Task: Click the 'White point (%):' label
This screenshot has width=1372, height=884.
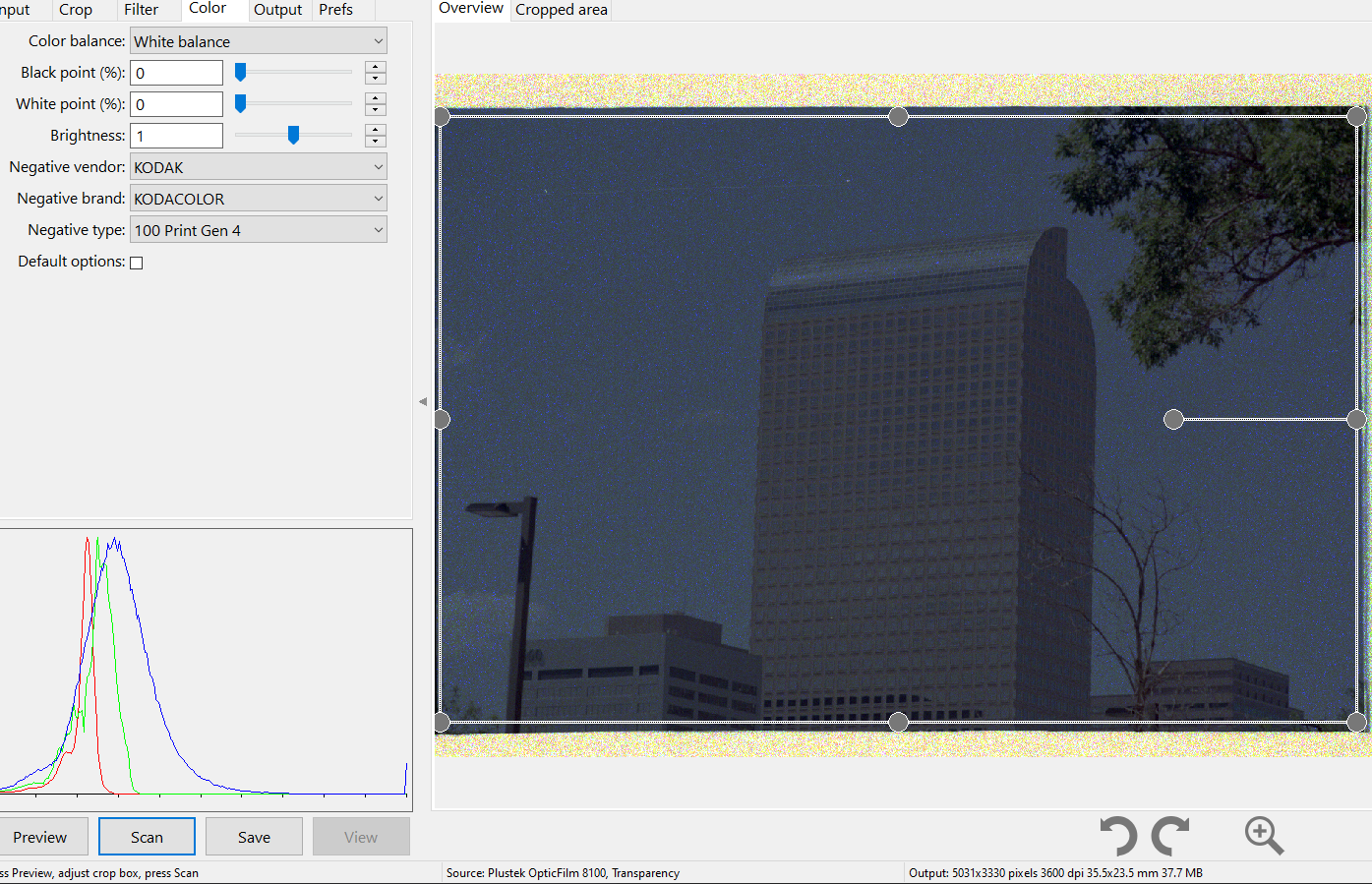Action: click(71, 104)
